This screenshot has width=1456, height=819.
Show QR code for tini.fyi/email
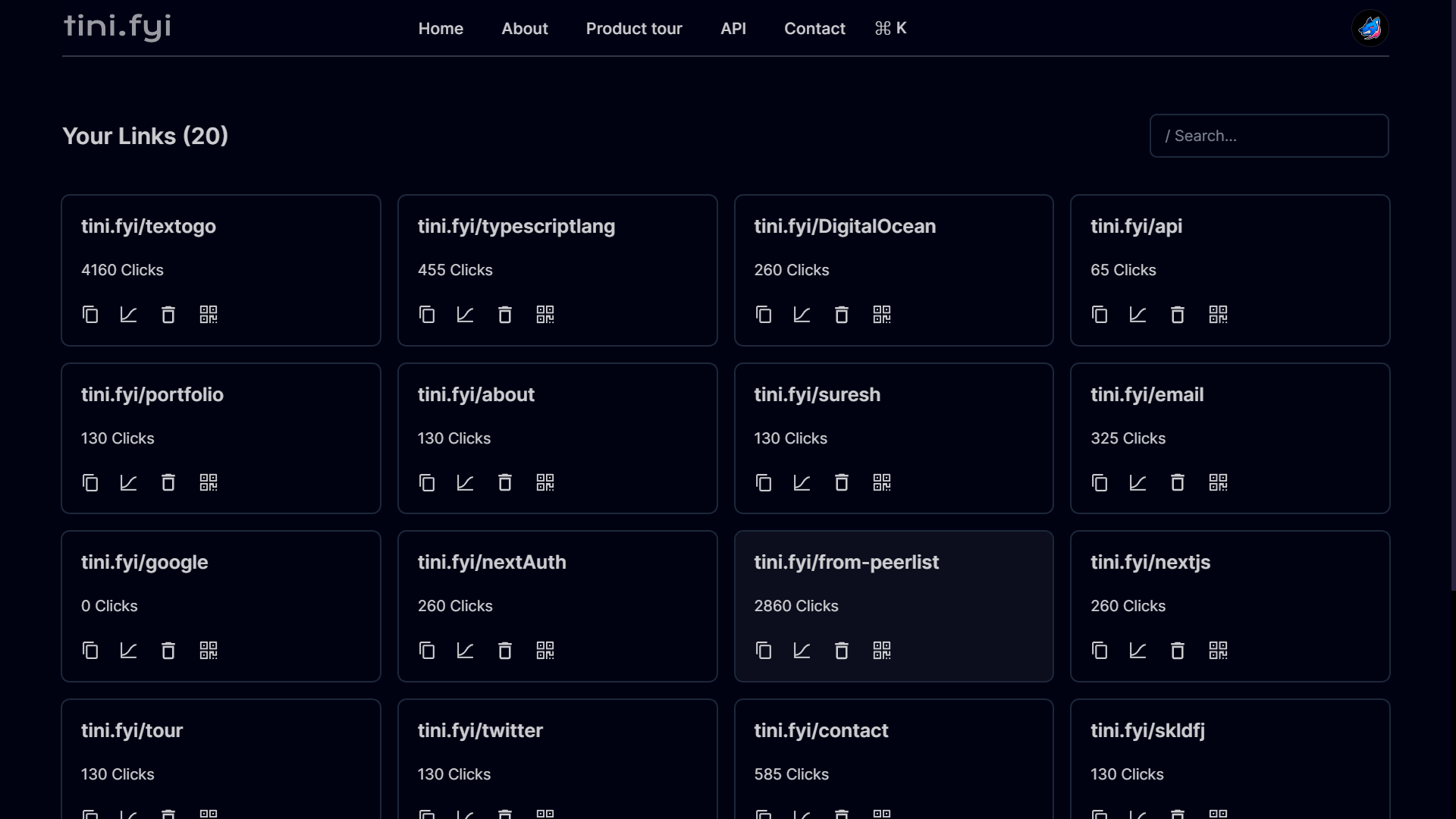(1218, 483)
